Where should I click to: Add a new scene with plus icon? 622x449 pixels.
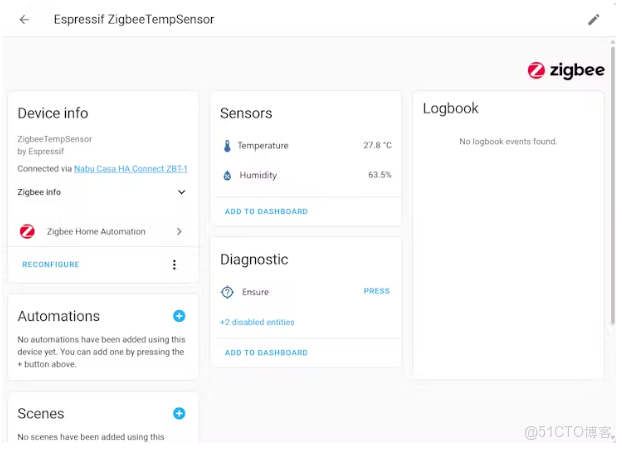[179, 413]
